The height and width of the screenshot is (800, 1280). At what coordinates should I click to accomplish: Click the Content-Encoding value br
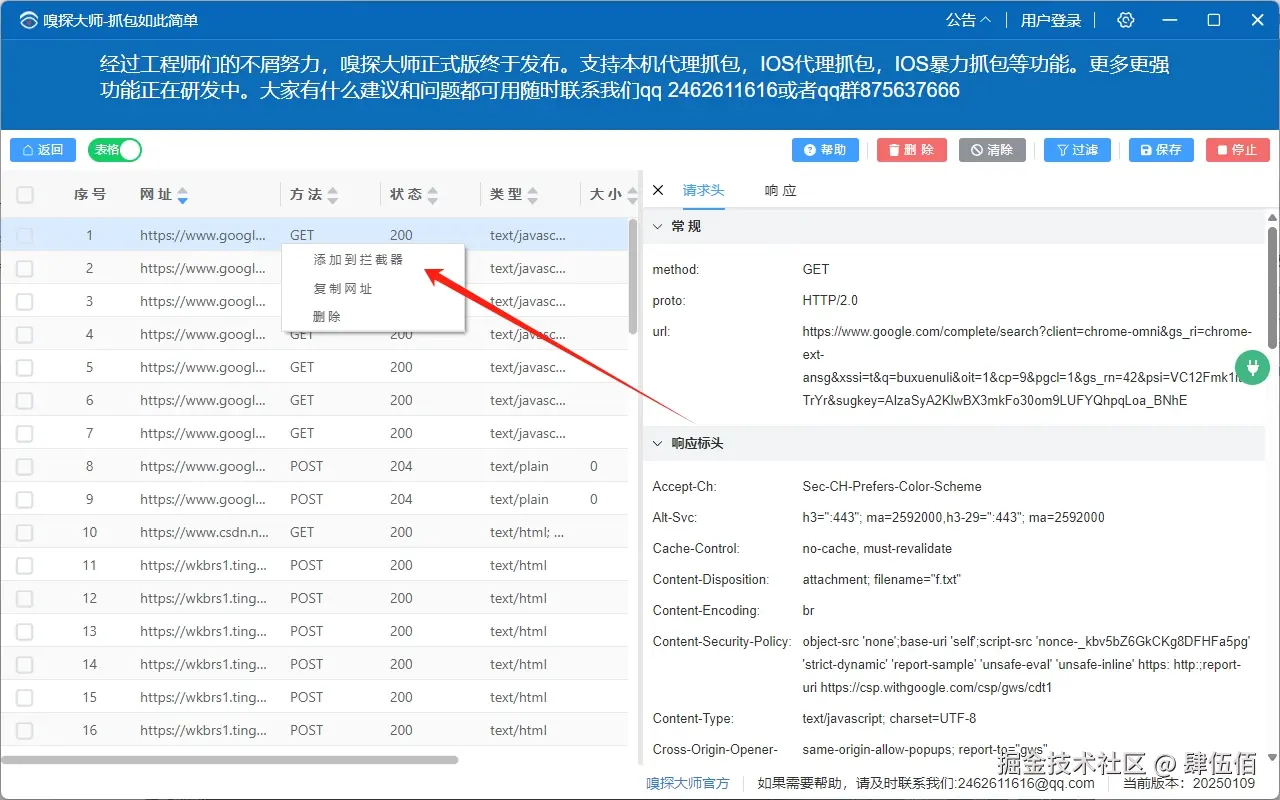coord(808,611)
